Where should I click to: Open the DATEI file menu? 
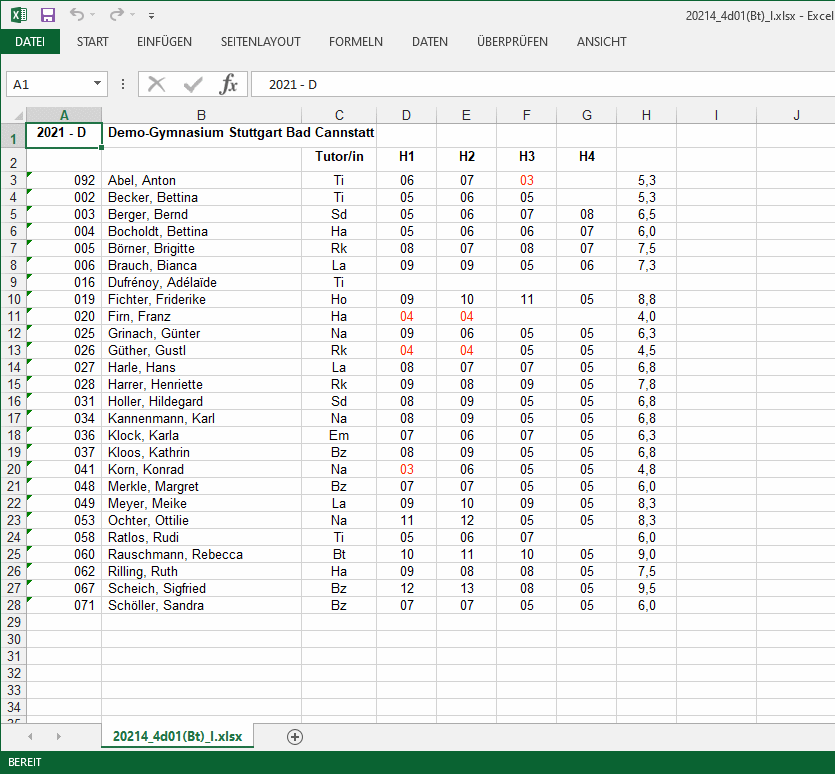pos(30,42)
